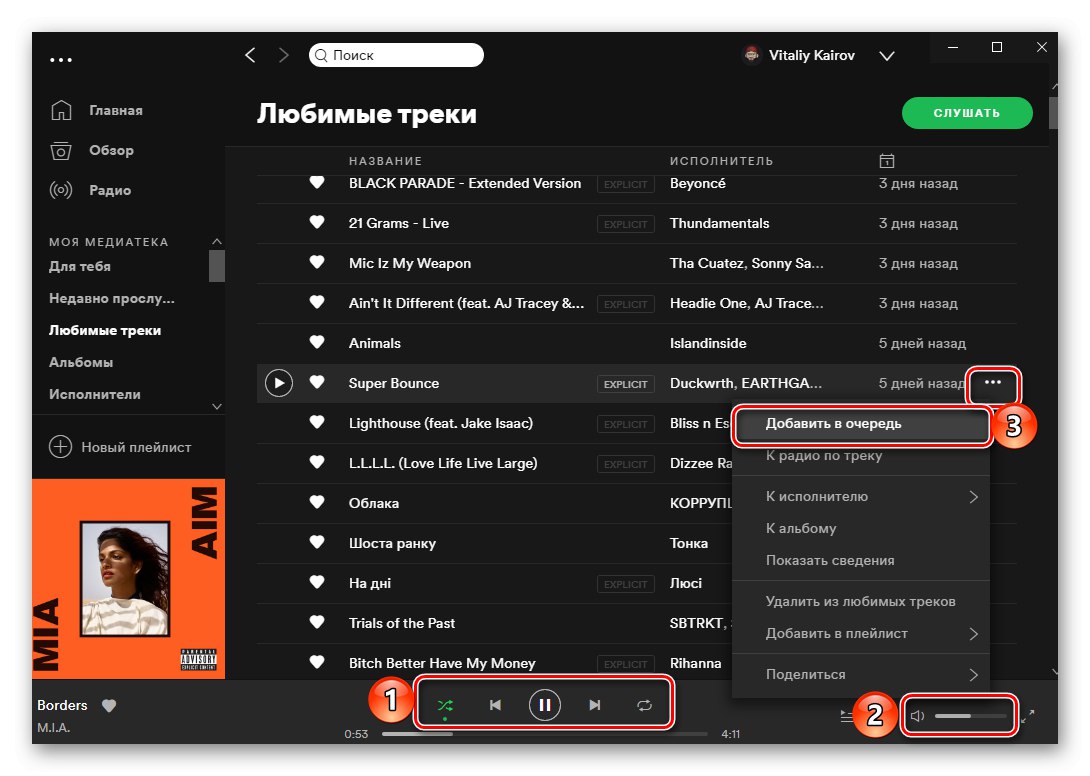Viewport: 1090px width, 776px height.
Task: Skip to previous track
Action: (495, 705)
